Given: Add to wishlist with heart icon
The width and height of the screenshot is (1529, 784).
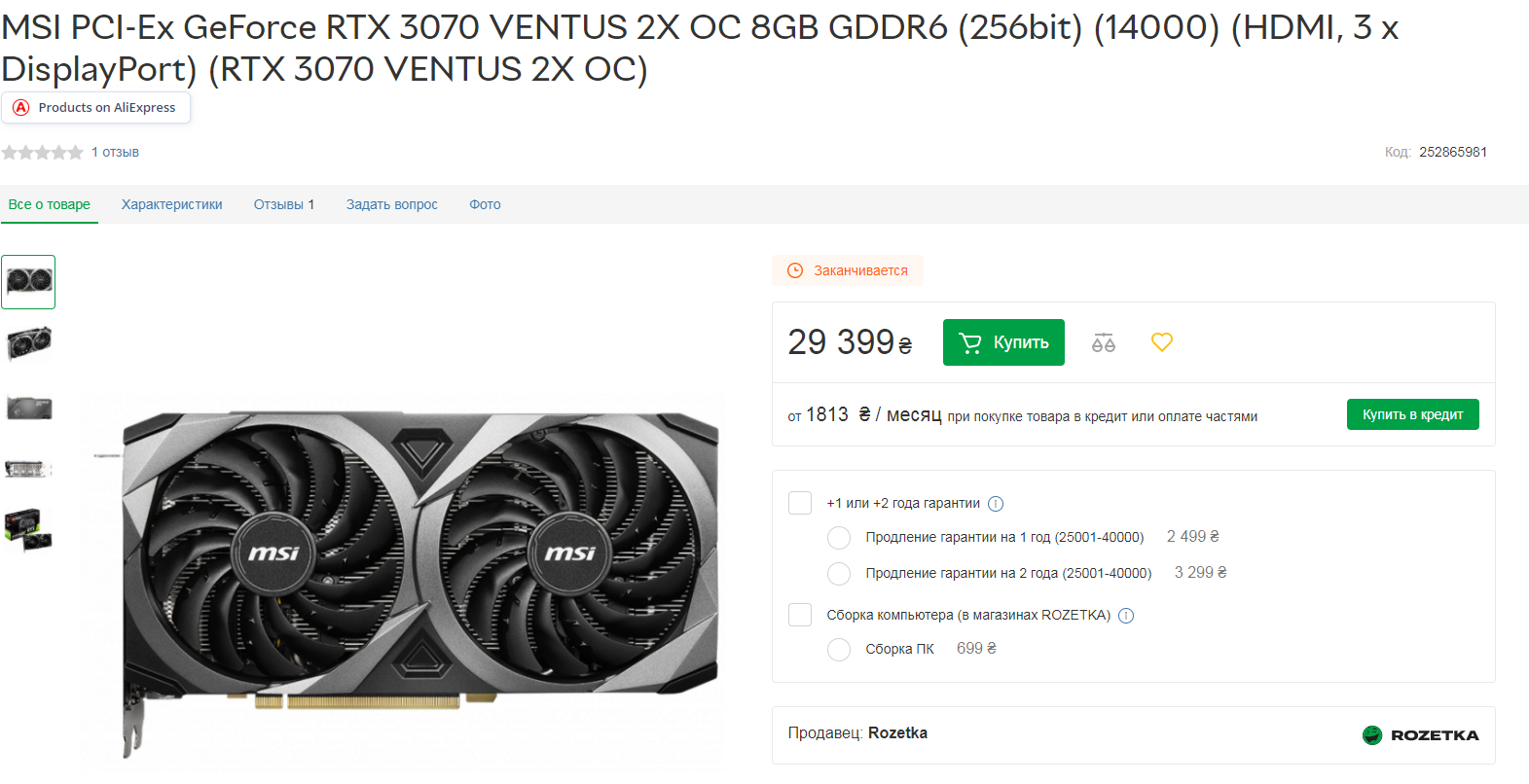Looking at the screenshot, I should point(1162,342).
